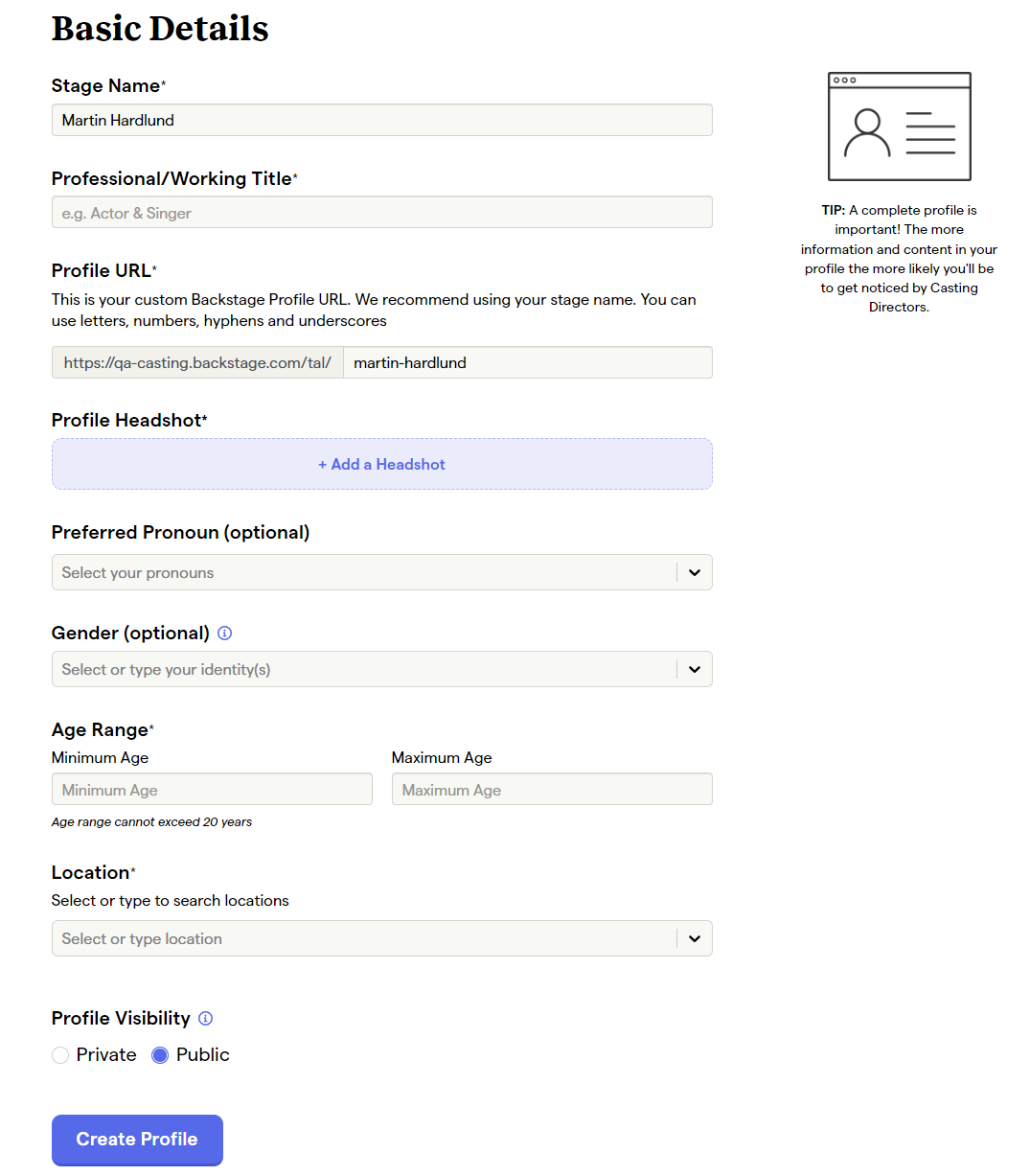Open the Select or type your identity(s) combo box
The height and width of the screenshot is (1176, 1030).
[382, 670]
